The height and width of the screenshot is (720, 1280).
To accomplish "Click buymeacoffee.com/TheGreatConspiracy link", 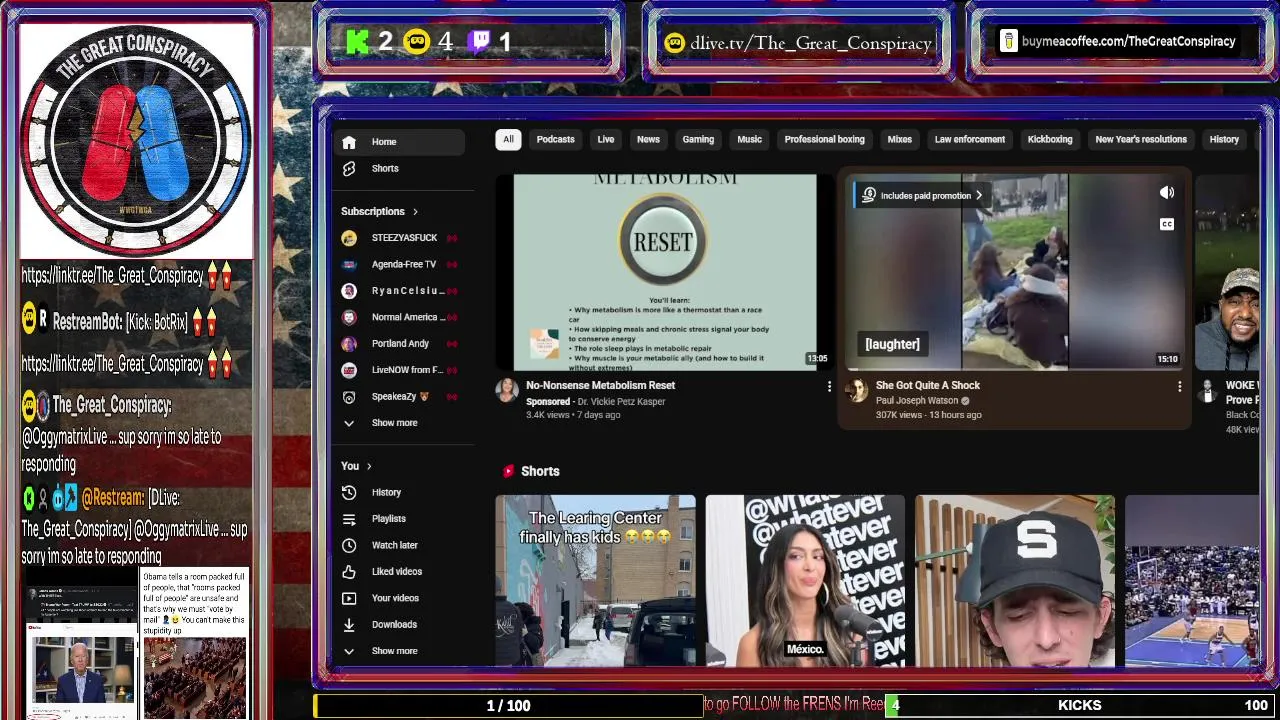I will pos(1128,42).
